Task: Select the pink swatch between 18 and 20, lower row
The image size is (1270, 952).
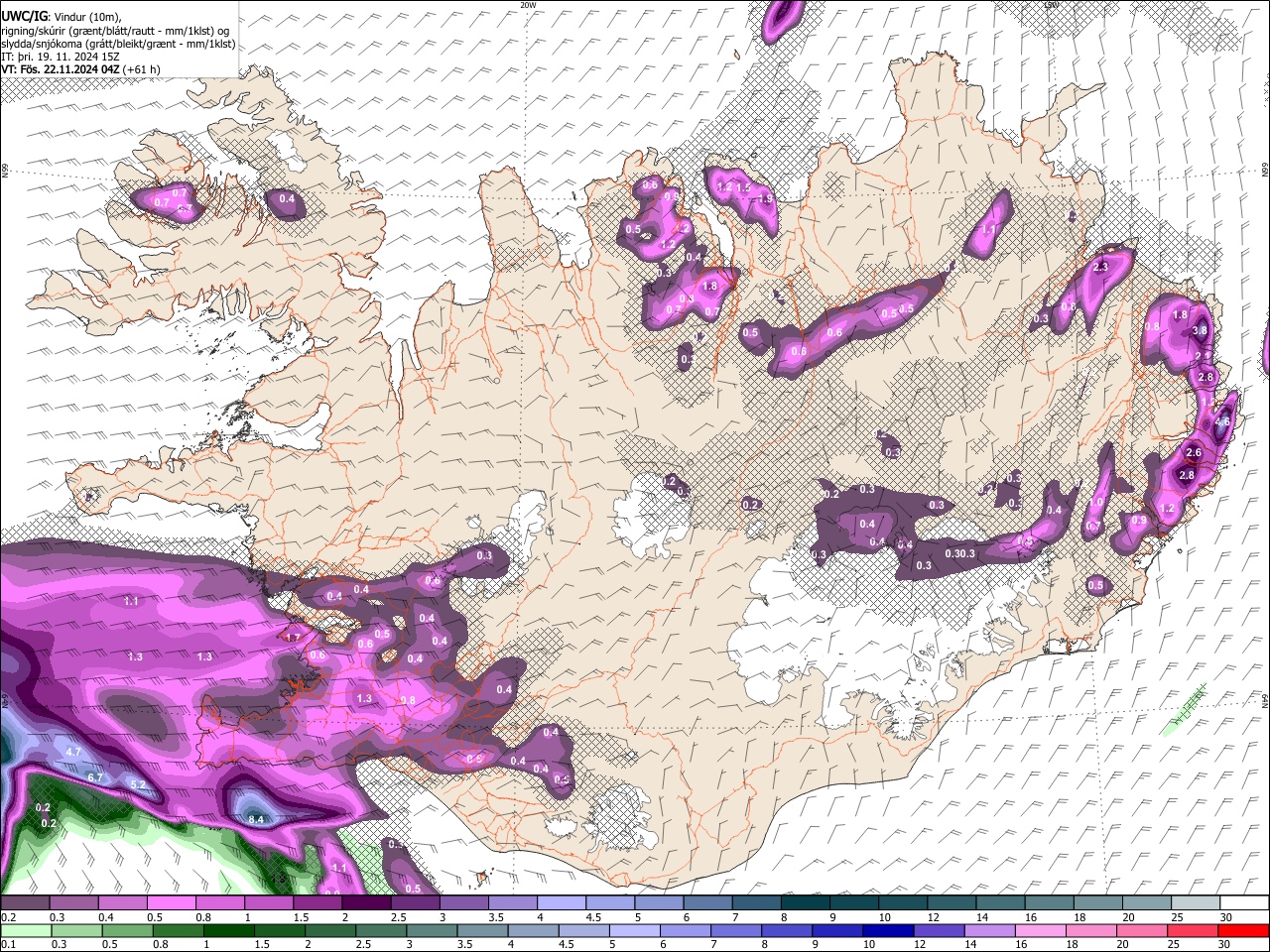Action: point(1090,930)
